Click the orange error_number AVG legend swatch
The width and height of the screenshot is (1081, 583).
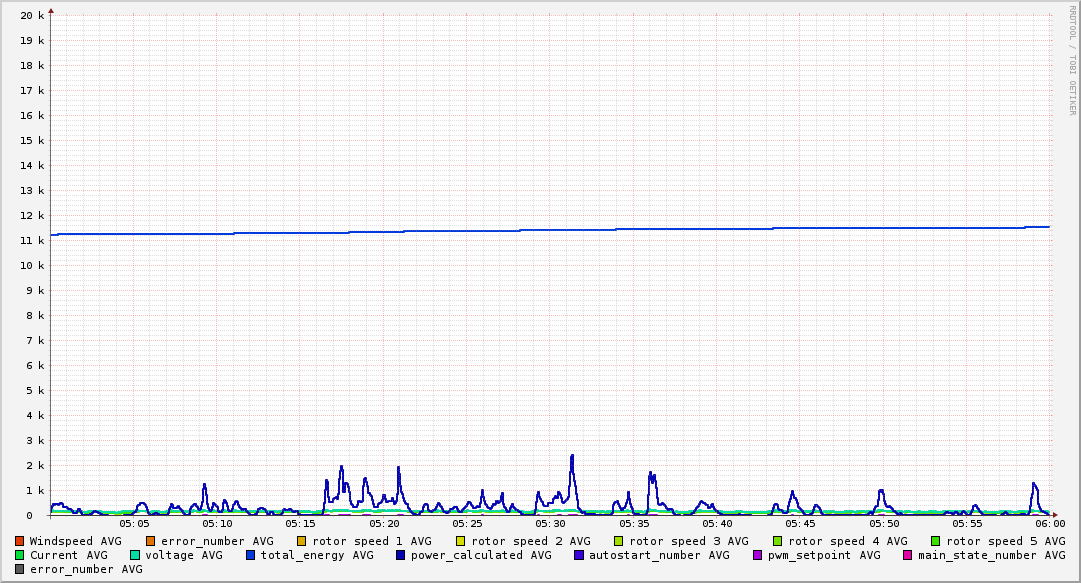(151, 541)
